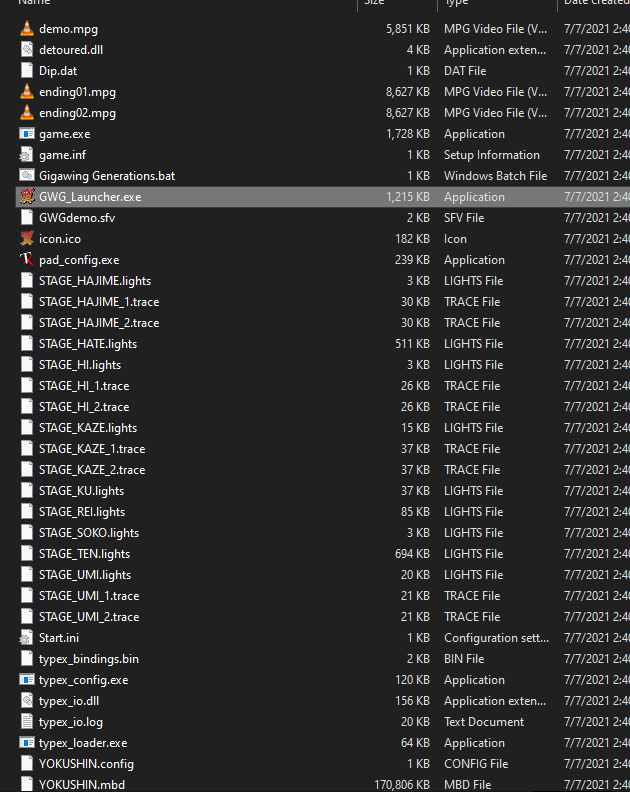
Task: Select the file name game.exe
Action: click(x=65, y=134)
